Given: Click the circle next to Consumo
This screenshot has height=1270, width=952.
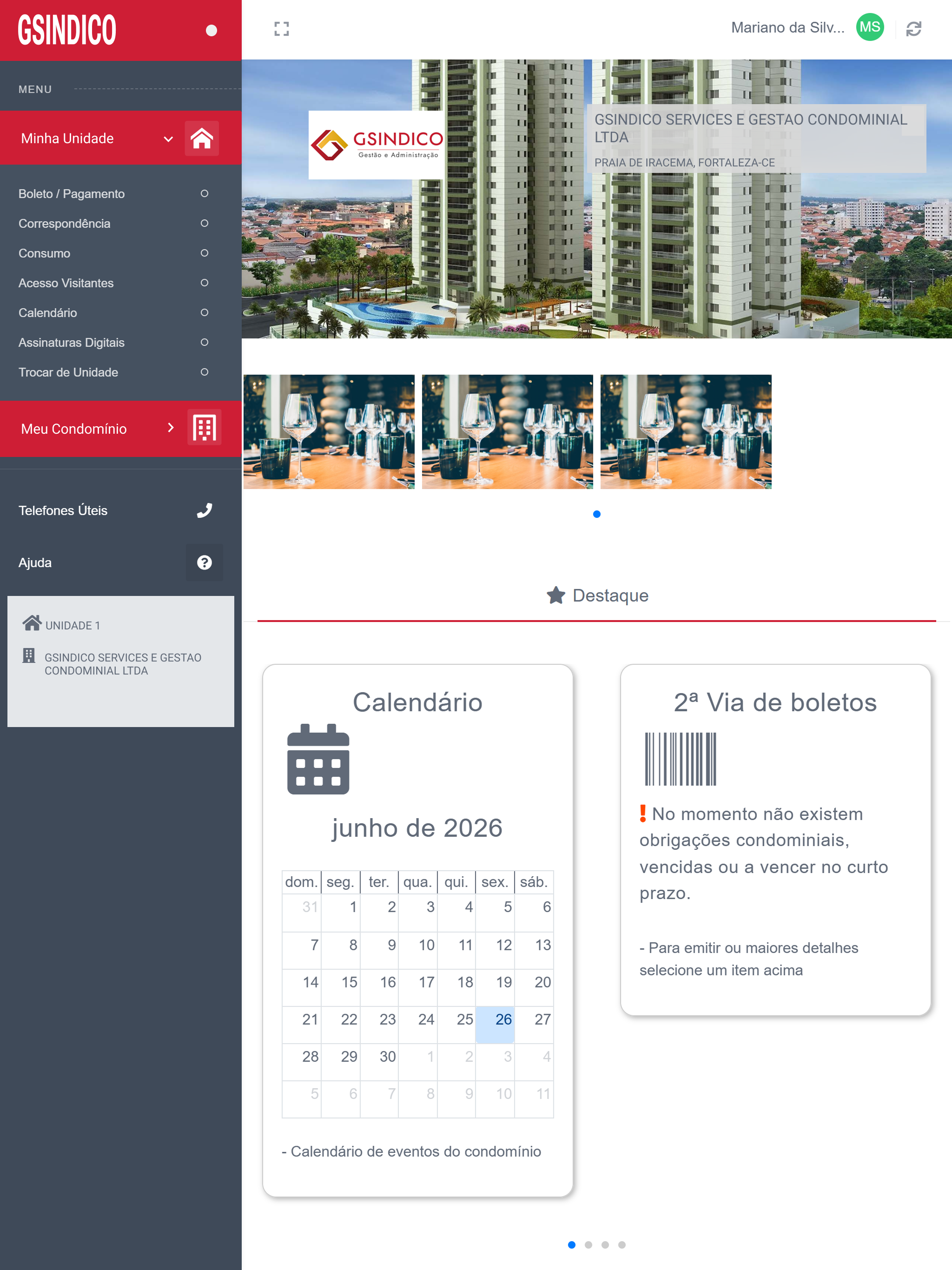Looking at the screenshot, I should 205,253.
